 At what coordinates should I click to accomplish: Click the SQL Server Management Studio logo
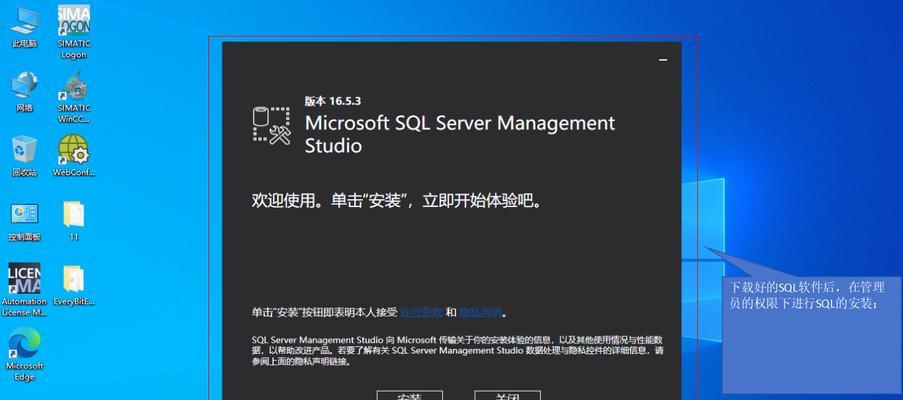(x=271, y=124)
